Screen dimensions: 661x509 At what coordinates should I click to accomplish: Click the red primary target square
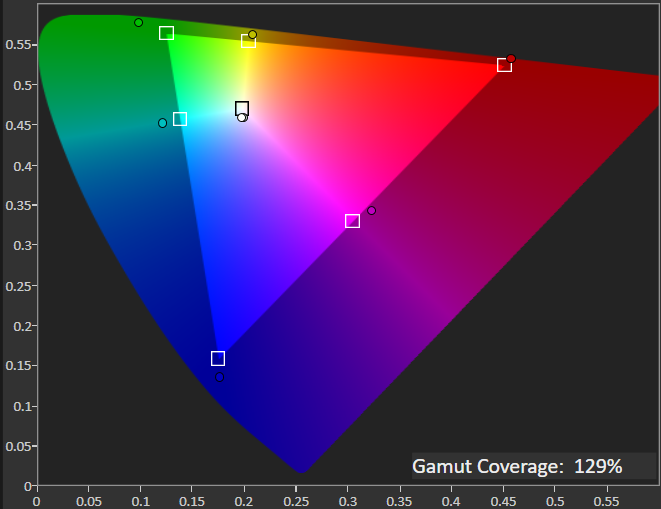pyautogui.click(x=504, y=65)
